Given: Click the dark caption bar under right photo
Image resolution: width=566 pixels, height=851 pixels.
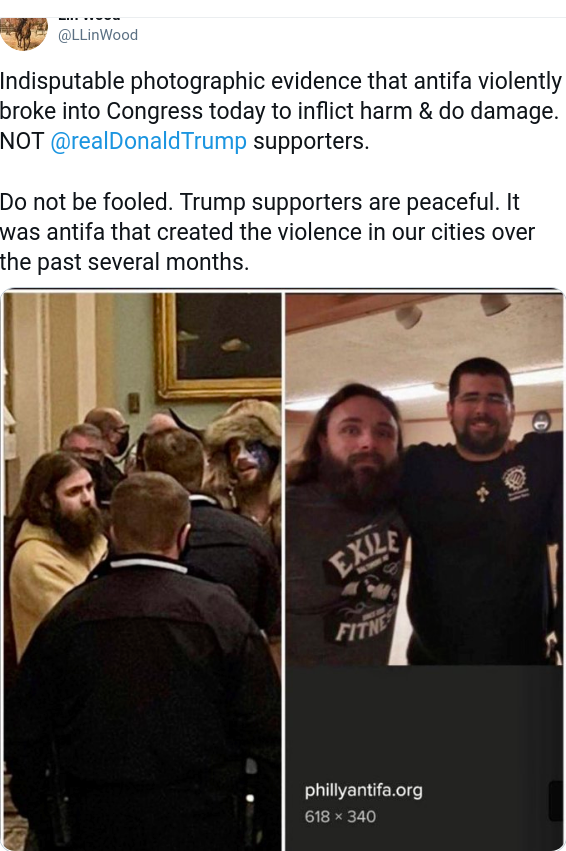Looking at the screenshot, I should click(424, 758).
